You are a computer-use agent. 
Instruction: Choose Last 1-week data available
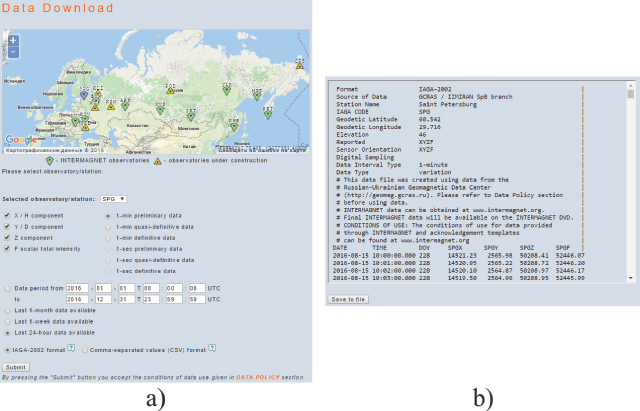tap(7, 320)
